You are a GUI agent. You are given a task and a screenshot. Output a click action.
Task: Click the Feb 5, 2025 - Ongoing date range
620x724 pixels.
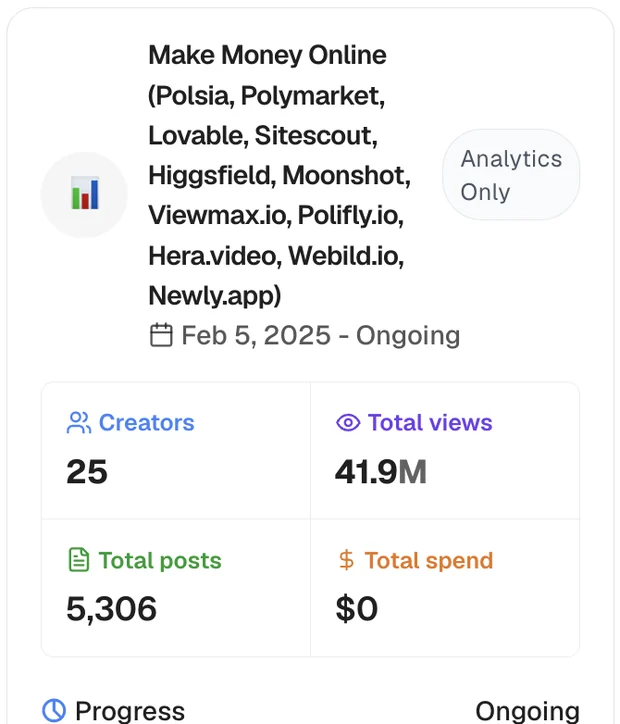tap(320, 335)
